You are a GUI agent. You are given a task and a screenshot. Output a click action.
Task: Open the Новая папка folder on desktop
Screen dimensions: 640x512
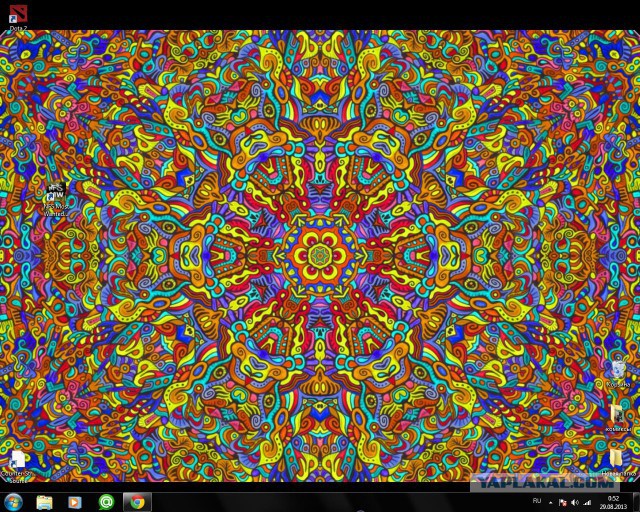[x=618, y=462]
